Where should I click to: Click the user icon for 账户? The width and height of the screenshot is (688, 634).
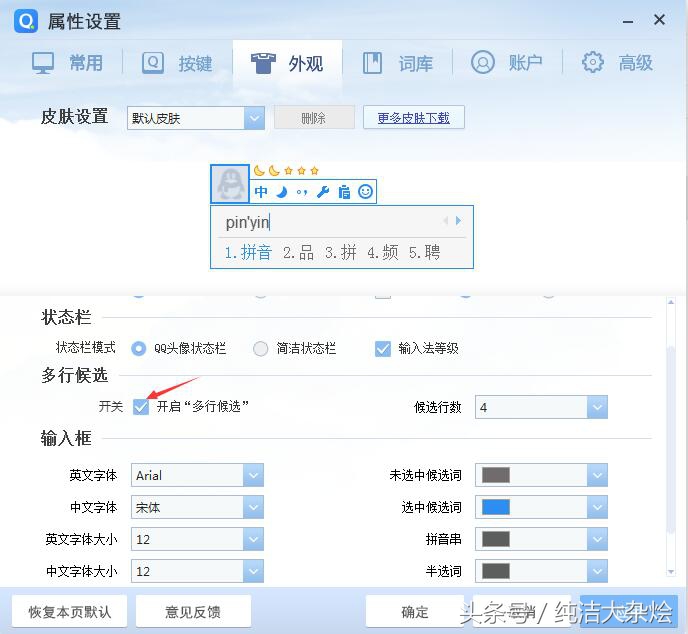point(483,62)
